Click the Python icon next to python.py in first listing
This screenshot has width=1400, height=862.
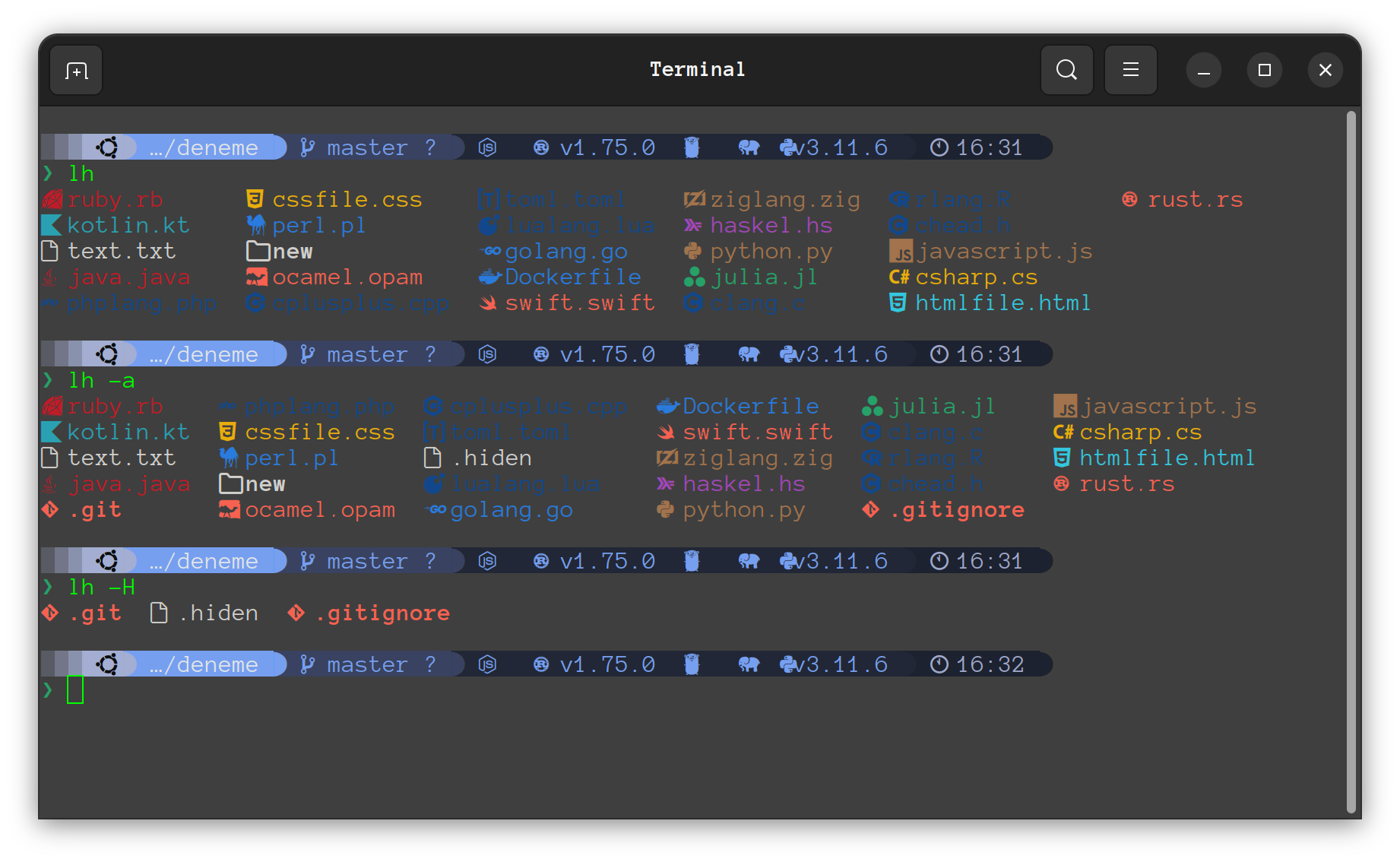pos(692,251)
